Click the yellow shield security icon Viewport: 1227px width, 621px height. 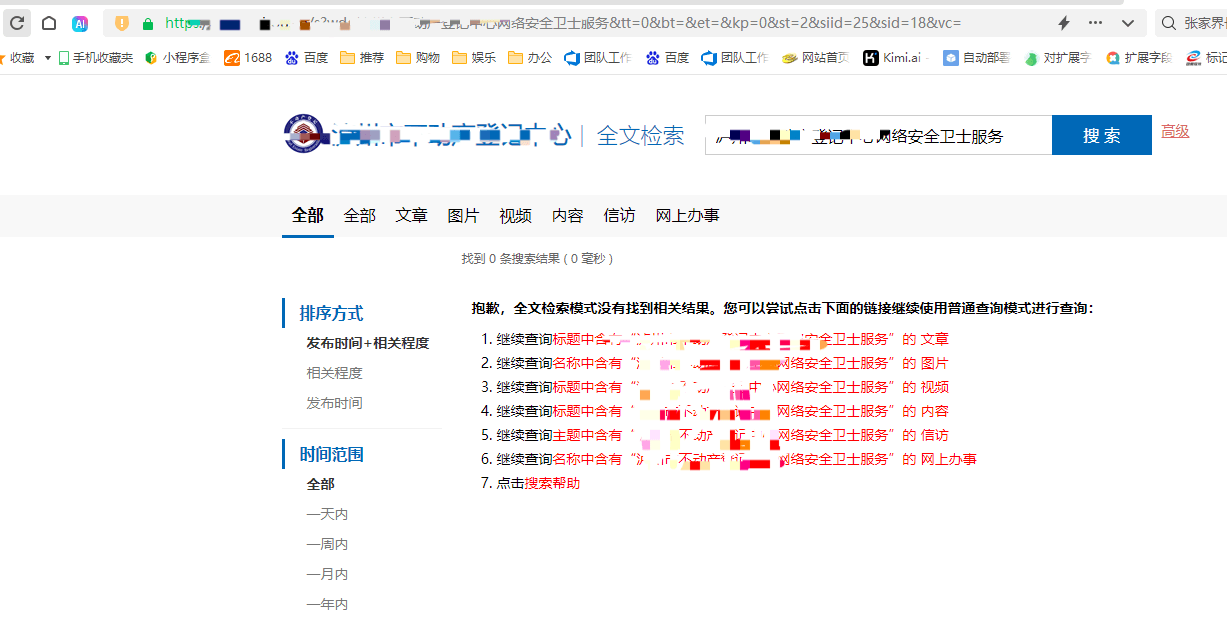click(122, 23)
